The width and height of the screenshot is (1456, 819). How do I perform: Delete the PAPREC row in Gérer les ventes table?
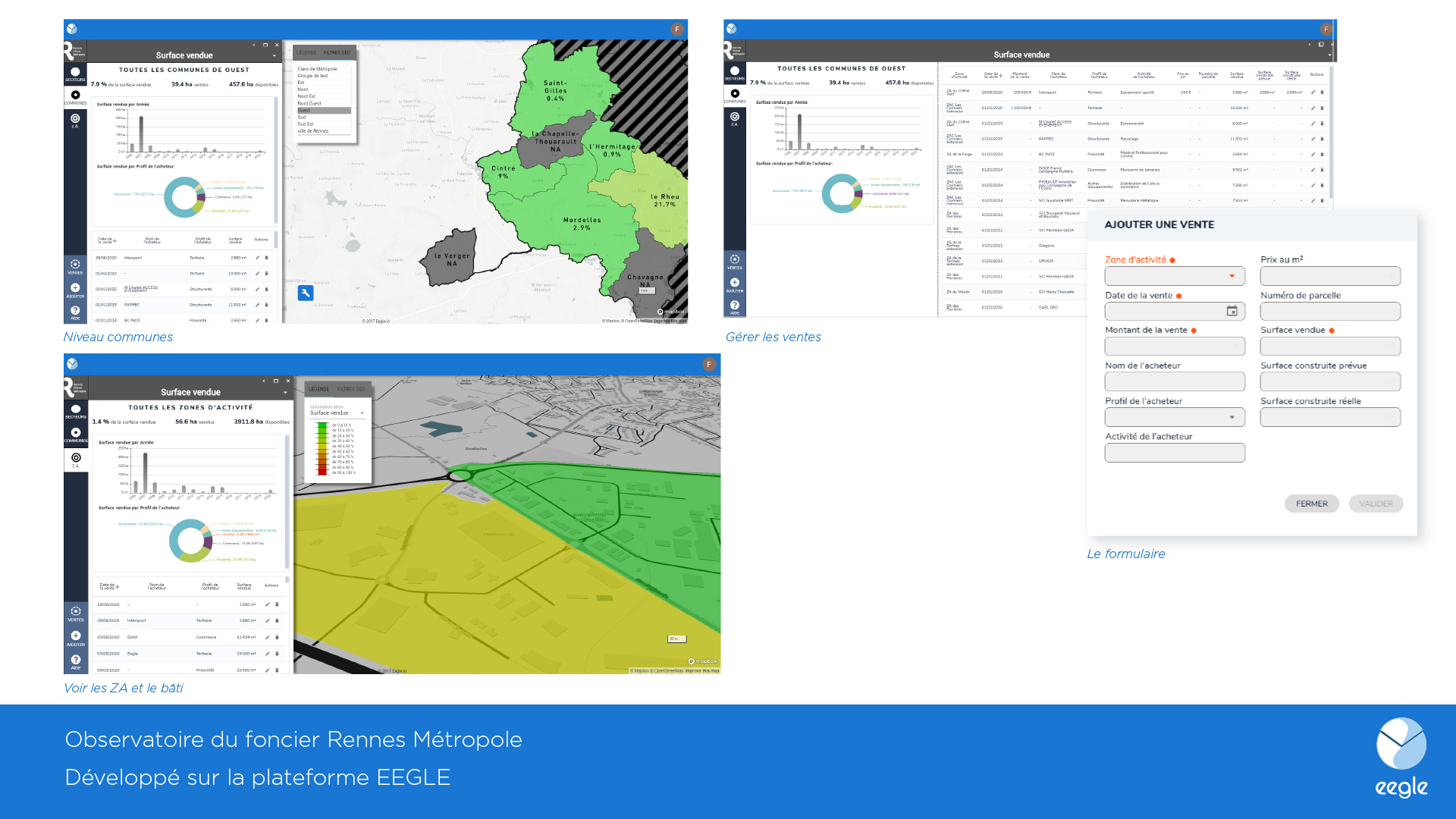(x=1322, y=139)
